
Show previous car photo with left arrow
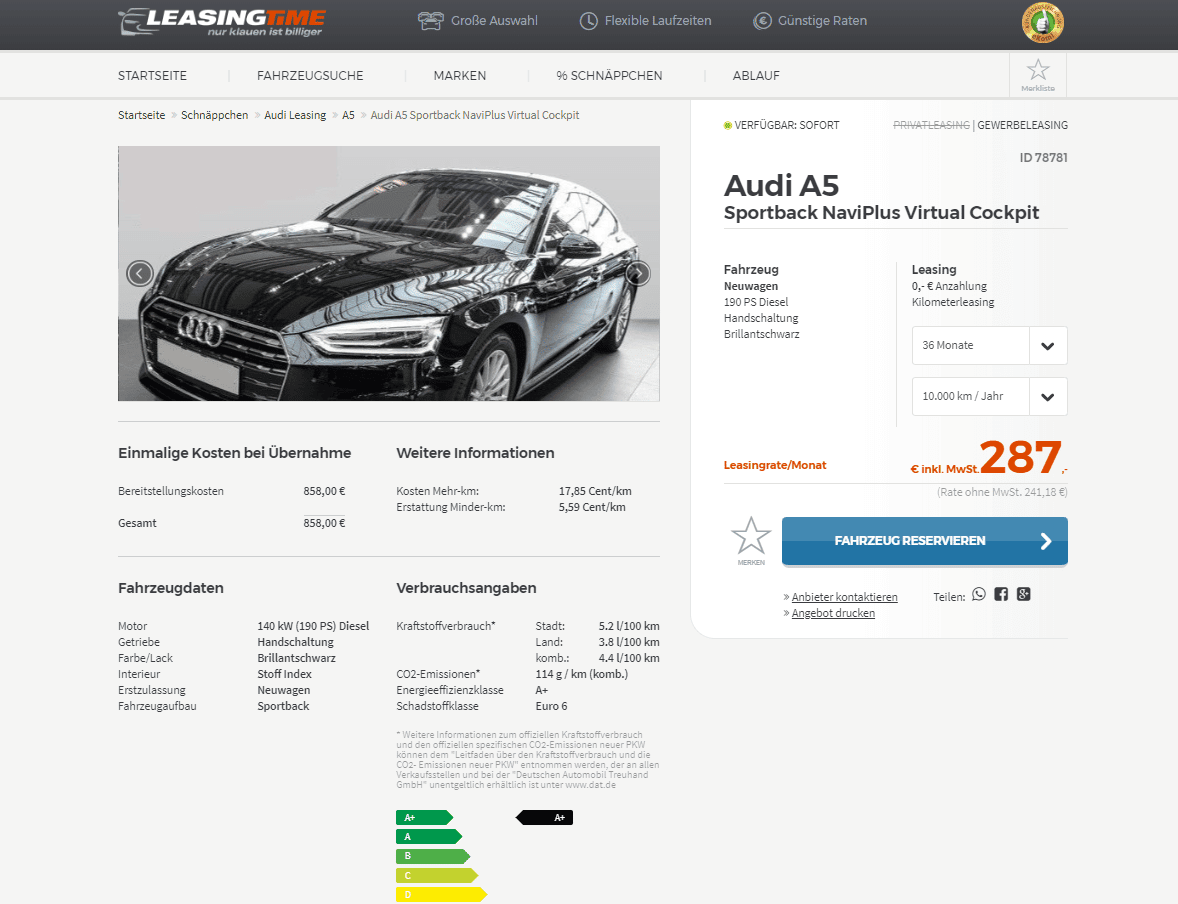[x=140, y=274]
